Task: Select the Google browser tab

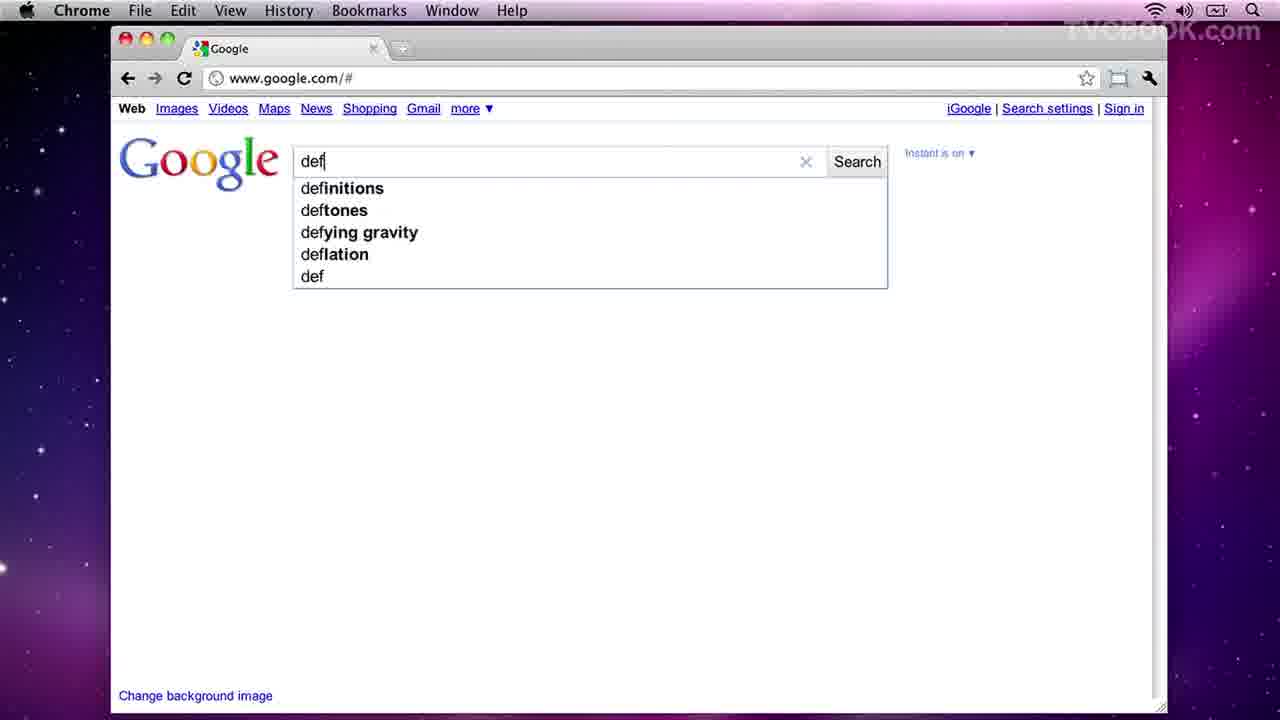Action: [285, 48]
